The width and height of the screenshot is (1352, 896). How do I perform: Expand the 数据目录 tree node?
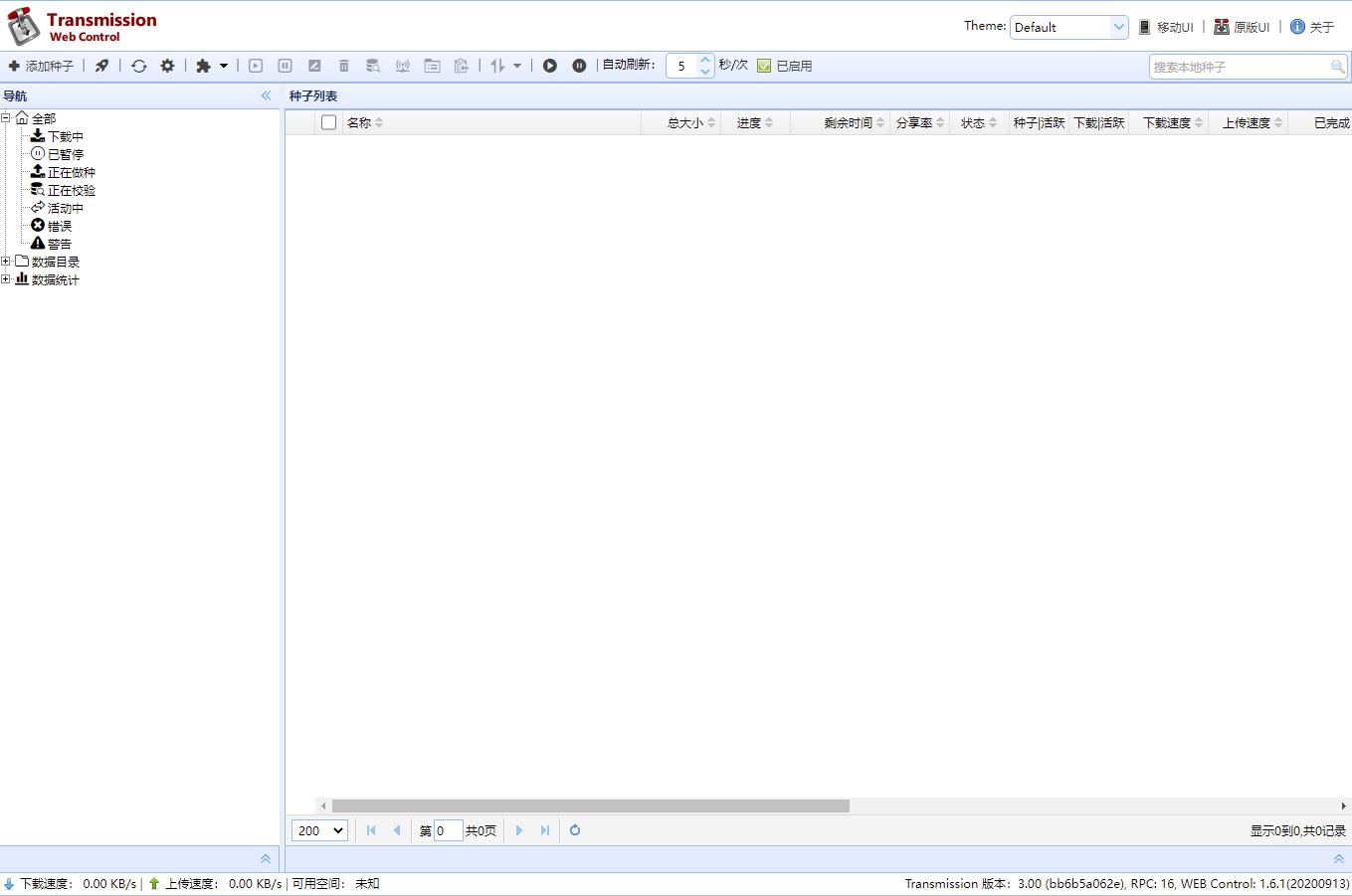(6, 262)
